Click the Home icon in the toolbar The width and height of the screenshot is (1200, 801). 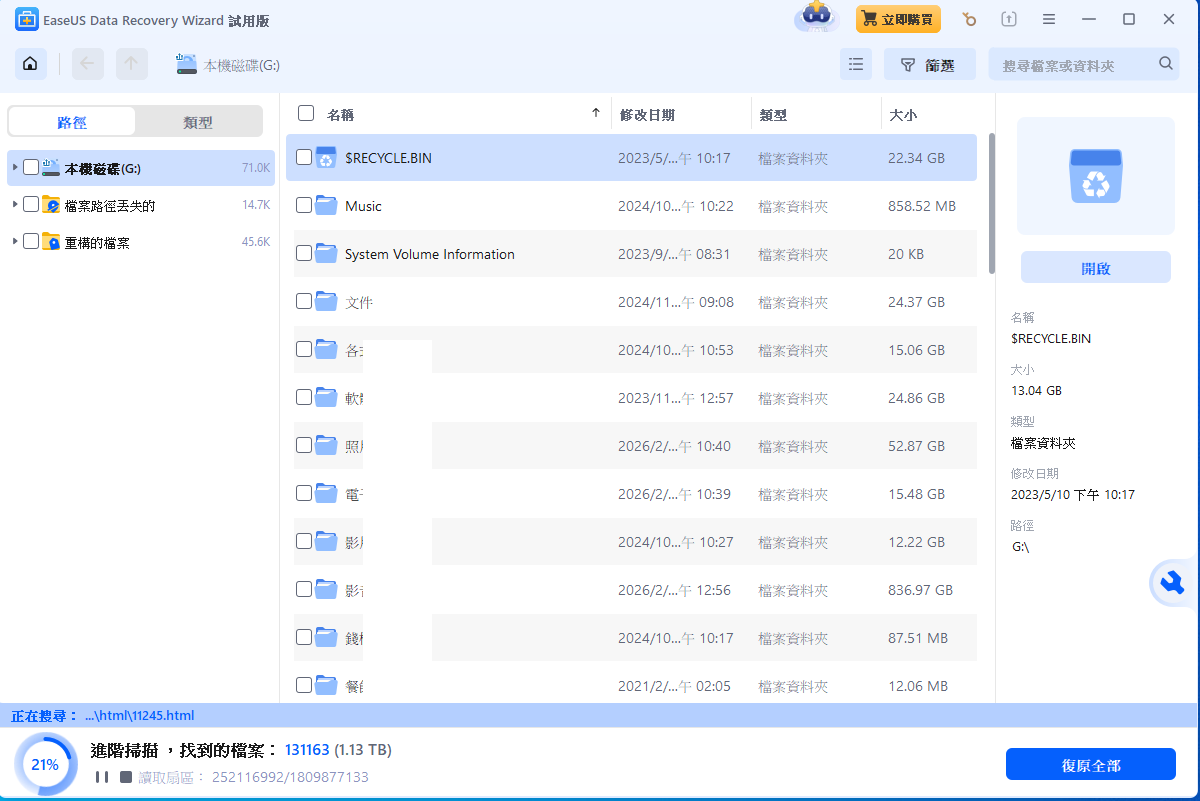[30, 63]
